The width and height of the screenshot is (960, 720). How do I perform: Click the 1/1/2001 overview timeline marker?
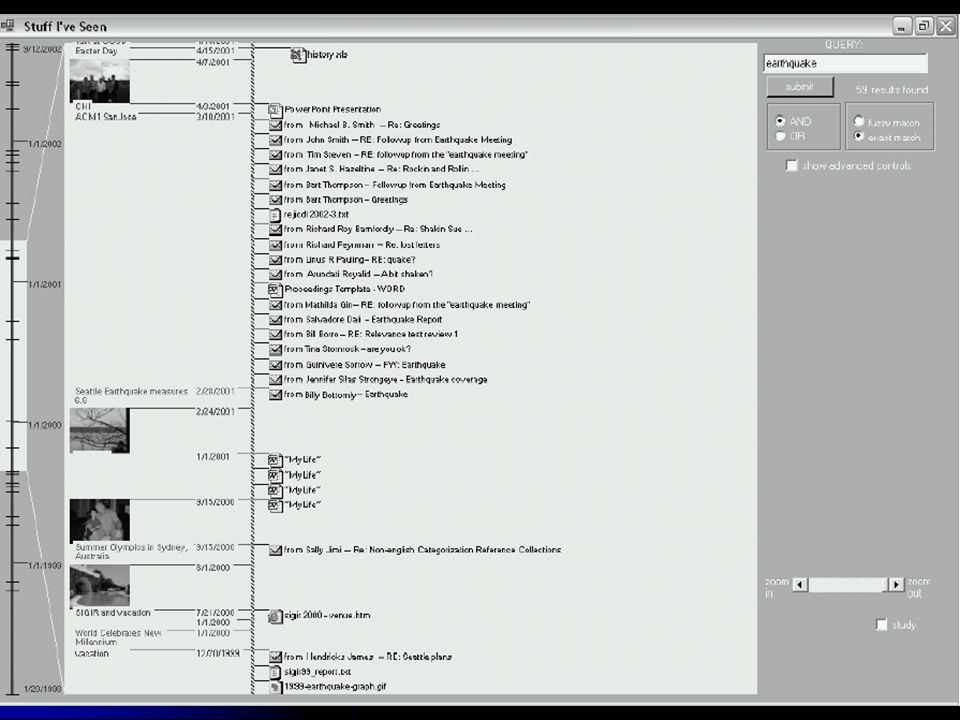point(45,285)
